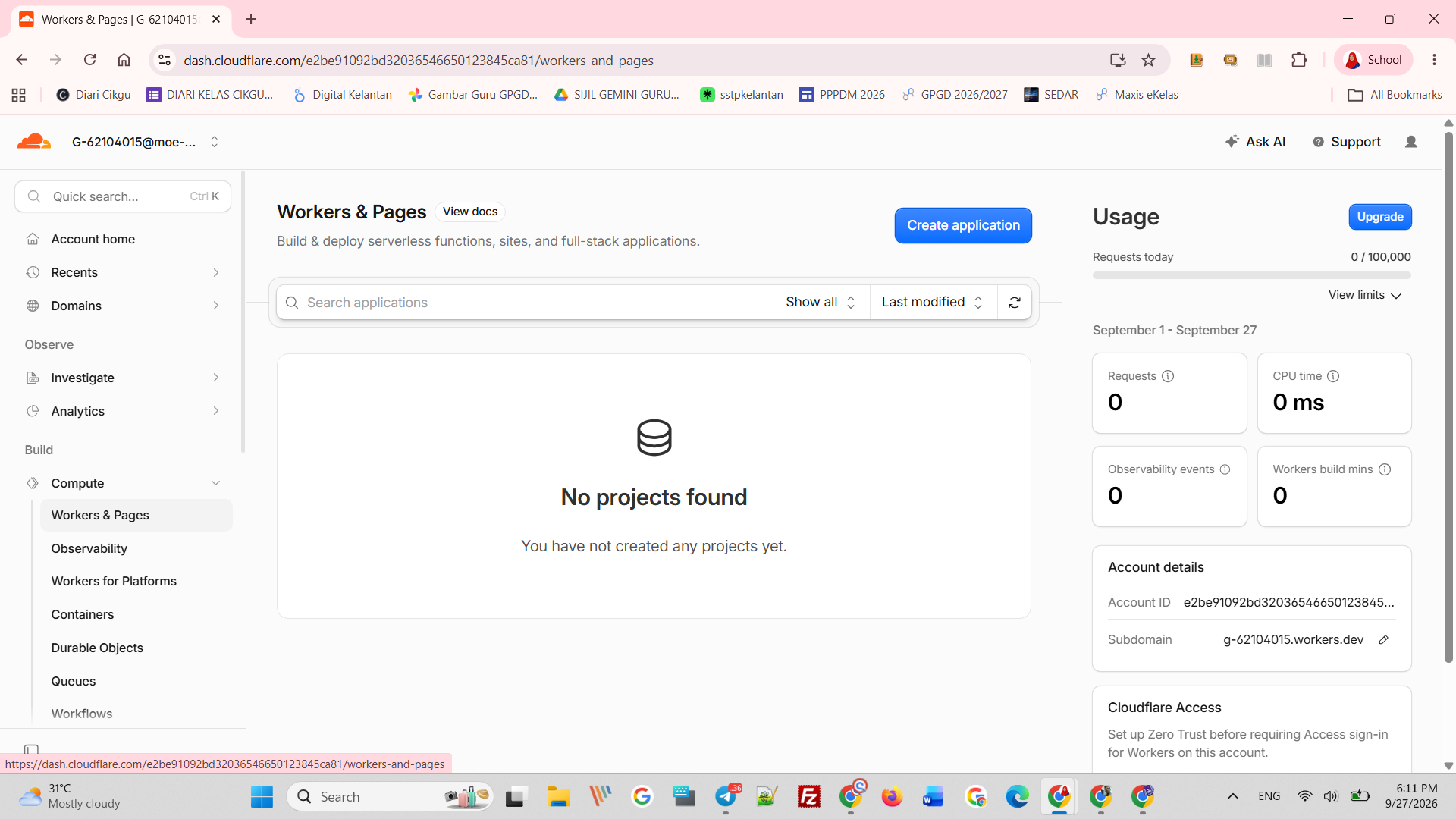Click the browser home icon
Image resolution: width=1456 pixels, height=819 pixels.
tap(124, 60)
